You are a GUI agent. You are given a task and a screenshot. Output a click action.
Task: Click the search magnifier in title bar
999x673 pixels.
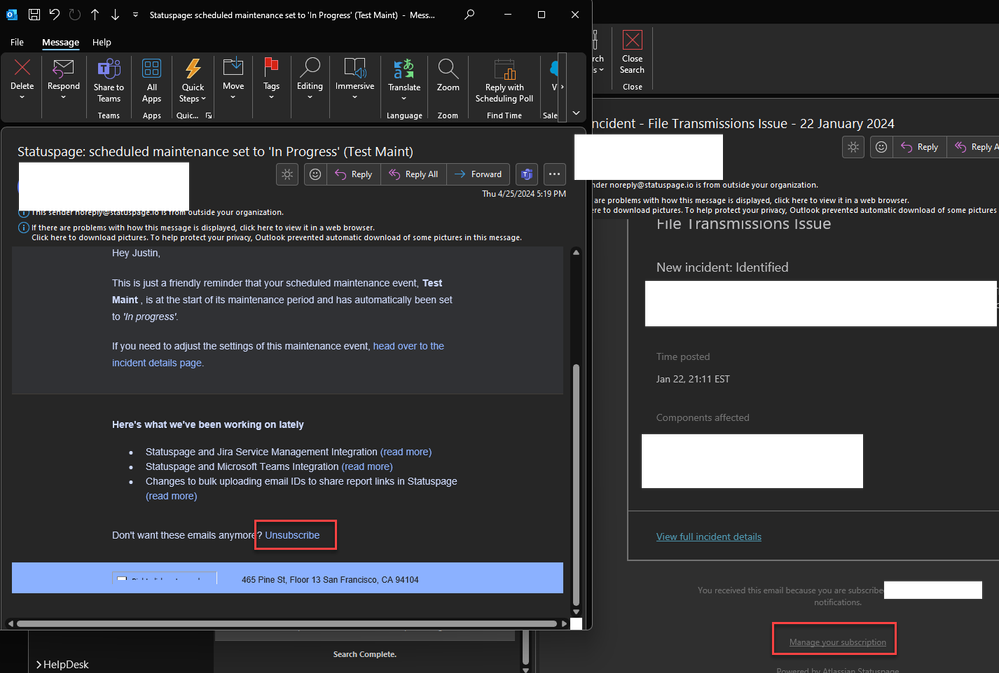(x=470, y=14)
